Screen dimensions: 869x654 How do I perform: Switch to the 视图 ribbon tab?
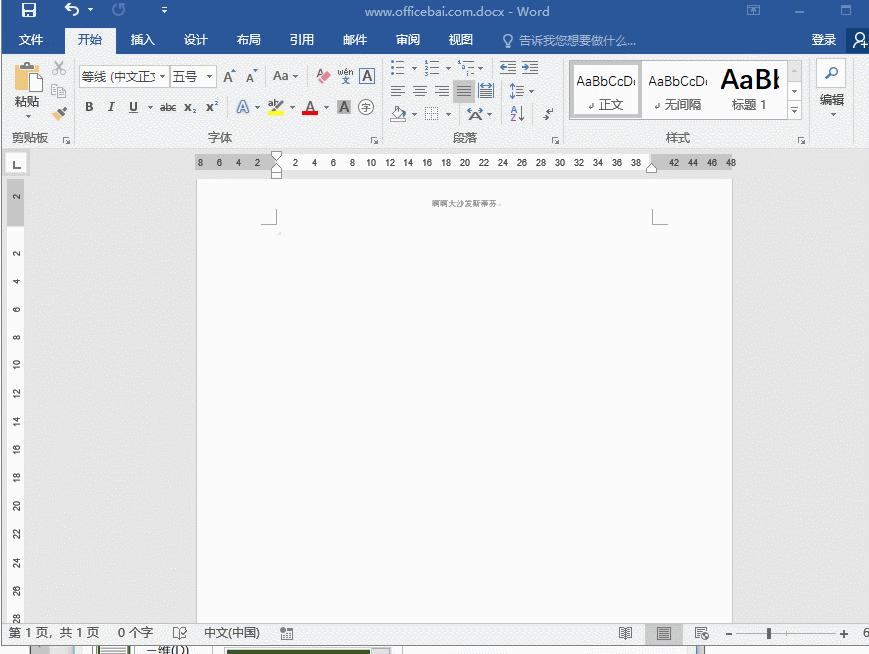(461, 40)
